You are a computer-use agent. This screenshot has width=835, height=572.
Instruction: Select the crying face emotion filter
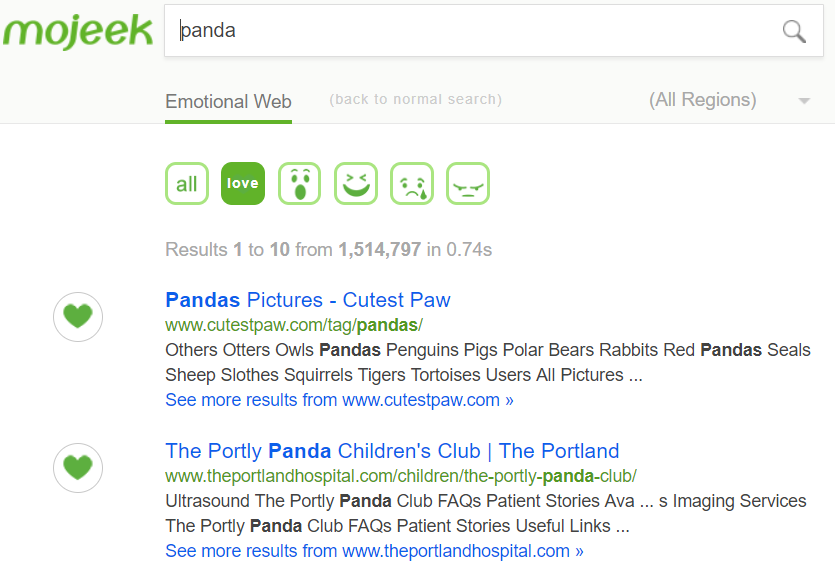tap(411, 183)
